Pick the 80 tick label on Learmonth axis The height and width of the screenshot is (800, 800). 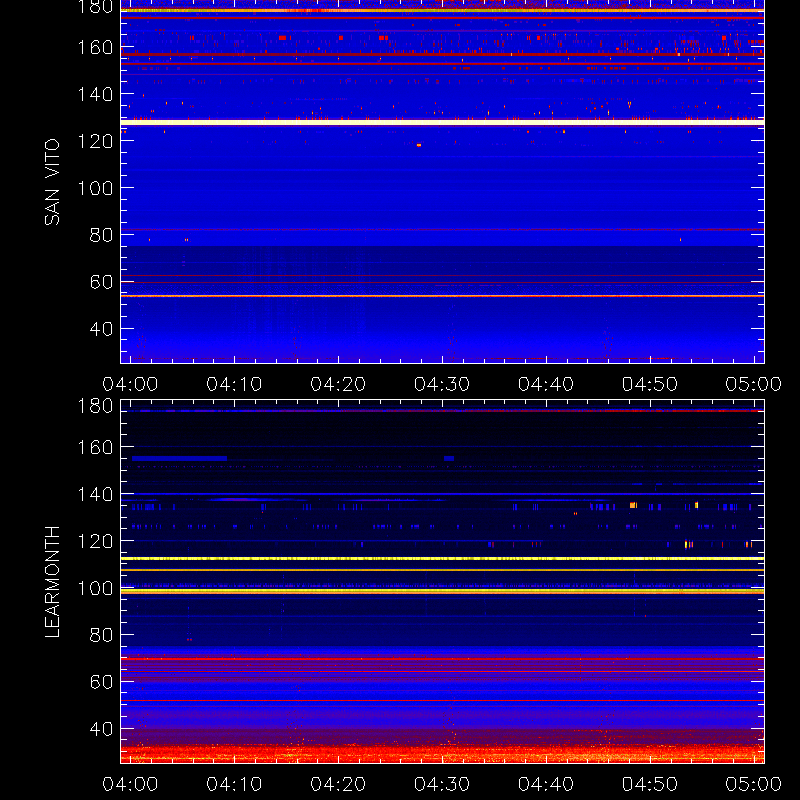point(101,635)
